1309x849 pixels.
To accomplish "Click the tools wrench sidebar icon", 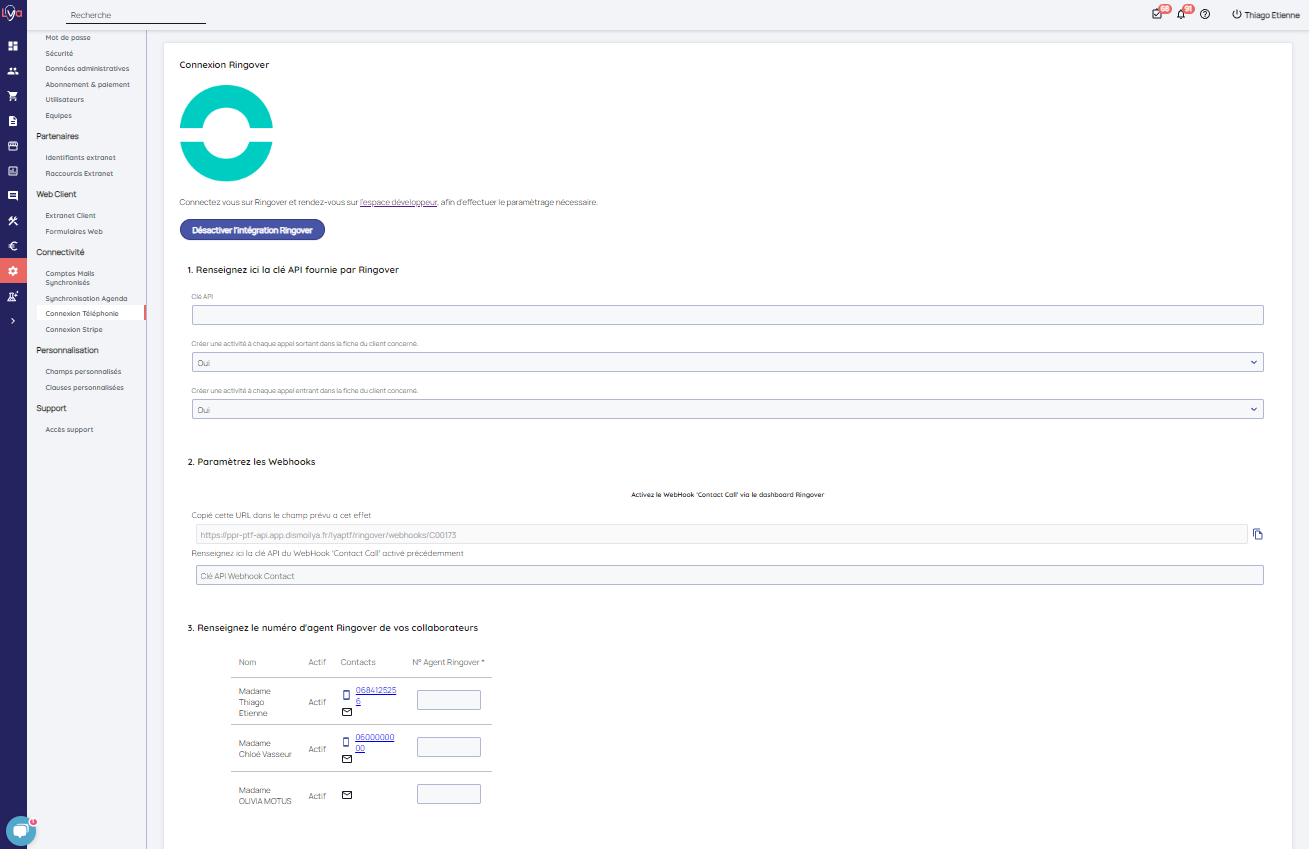I will point(13,221).
